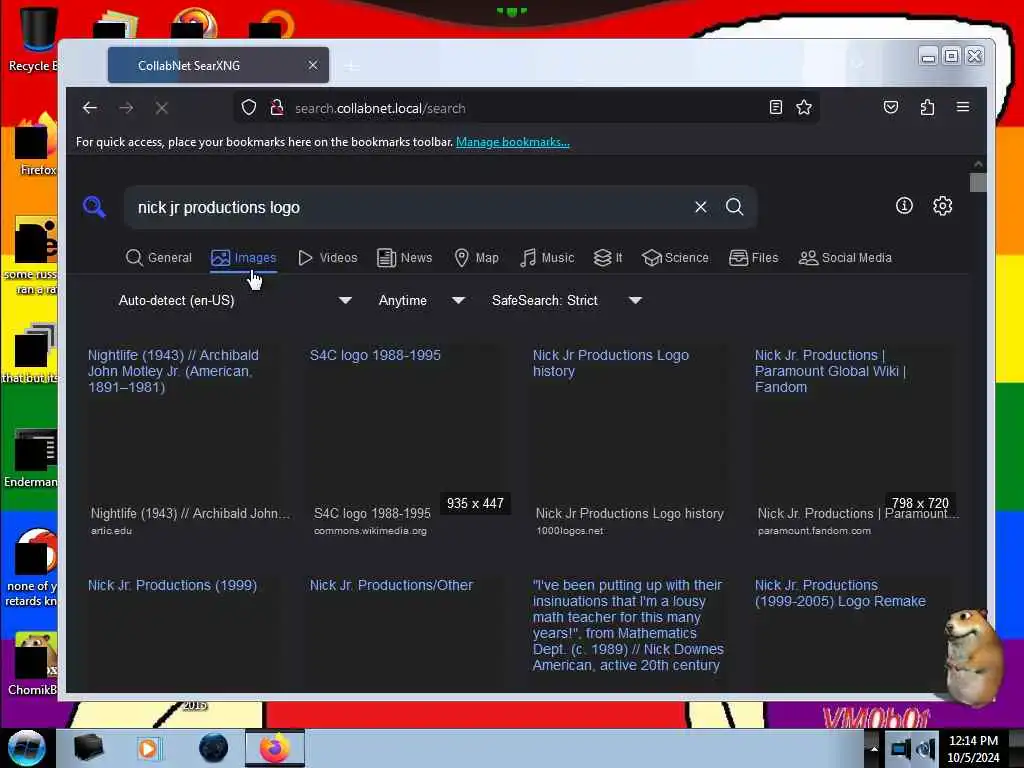1024x768 pixels.
Task: Select Social Media category
Action: 845,258
